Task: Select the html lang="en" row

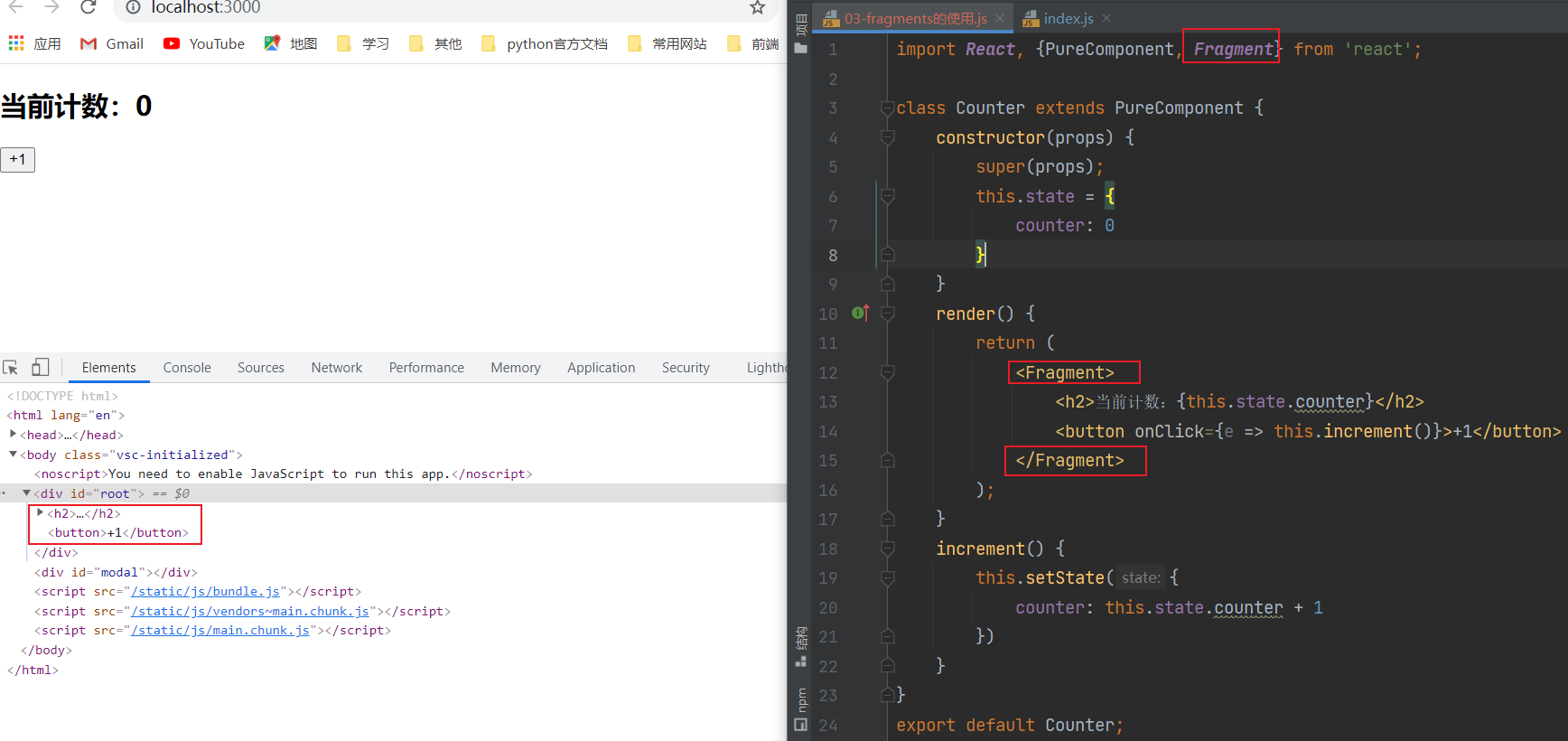Action: 66,415
